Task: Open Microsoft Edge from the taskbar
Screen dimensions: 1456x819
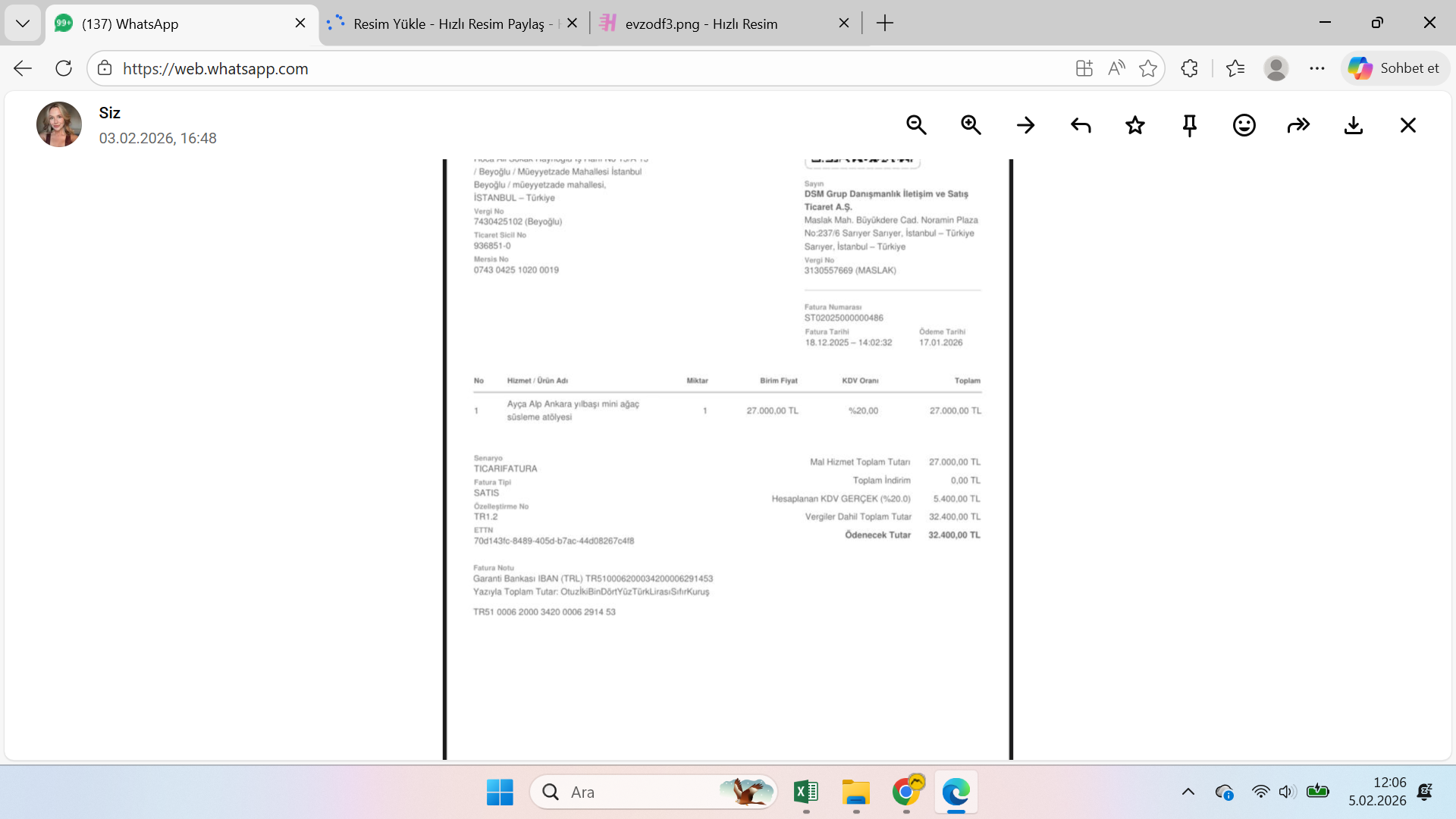Action: click(956, 792)
